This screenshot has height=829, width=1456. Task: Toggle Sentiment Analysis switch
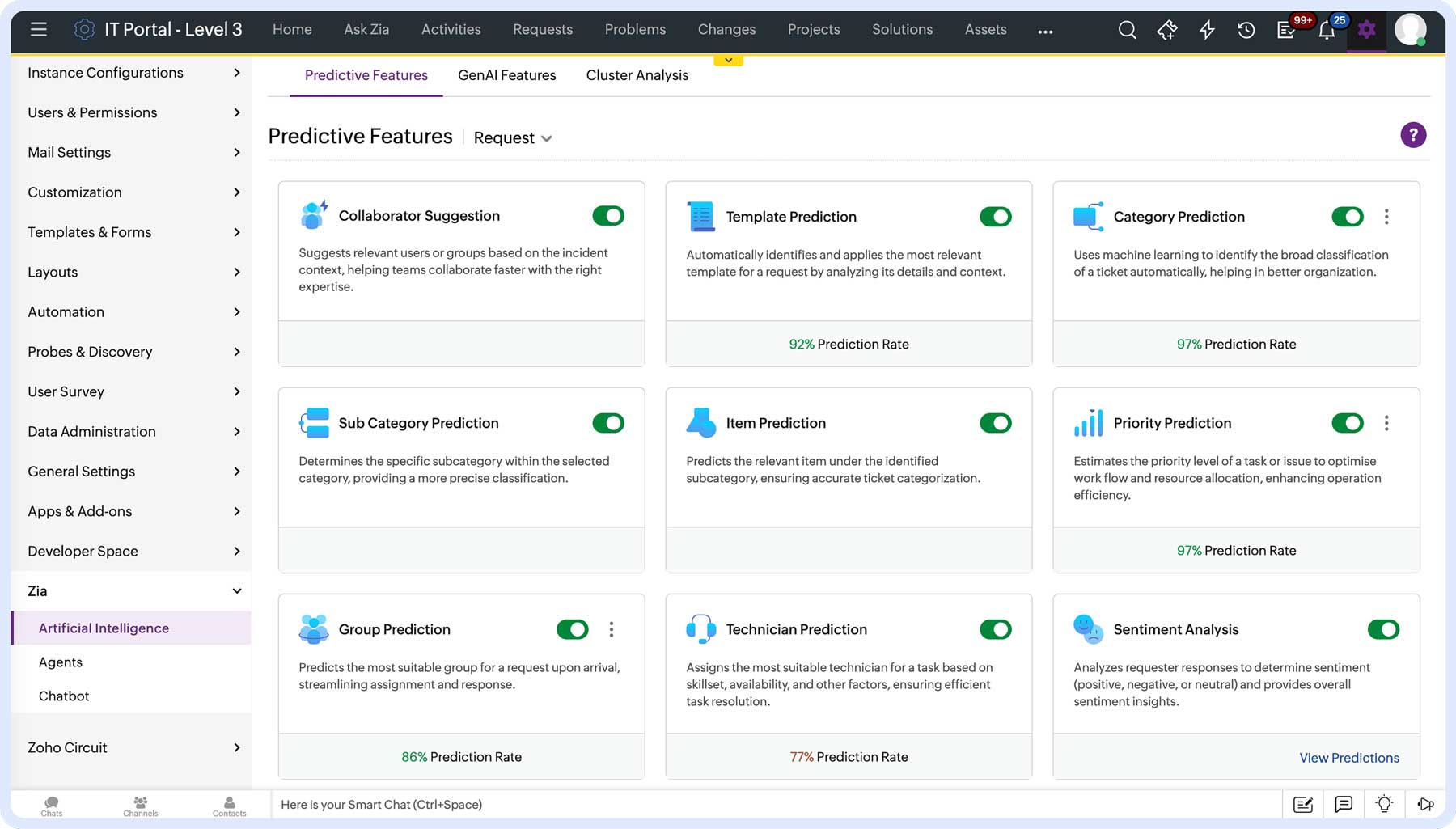pos(1383,629)
